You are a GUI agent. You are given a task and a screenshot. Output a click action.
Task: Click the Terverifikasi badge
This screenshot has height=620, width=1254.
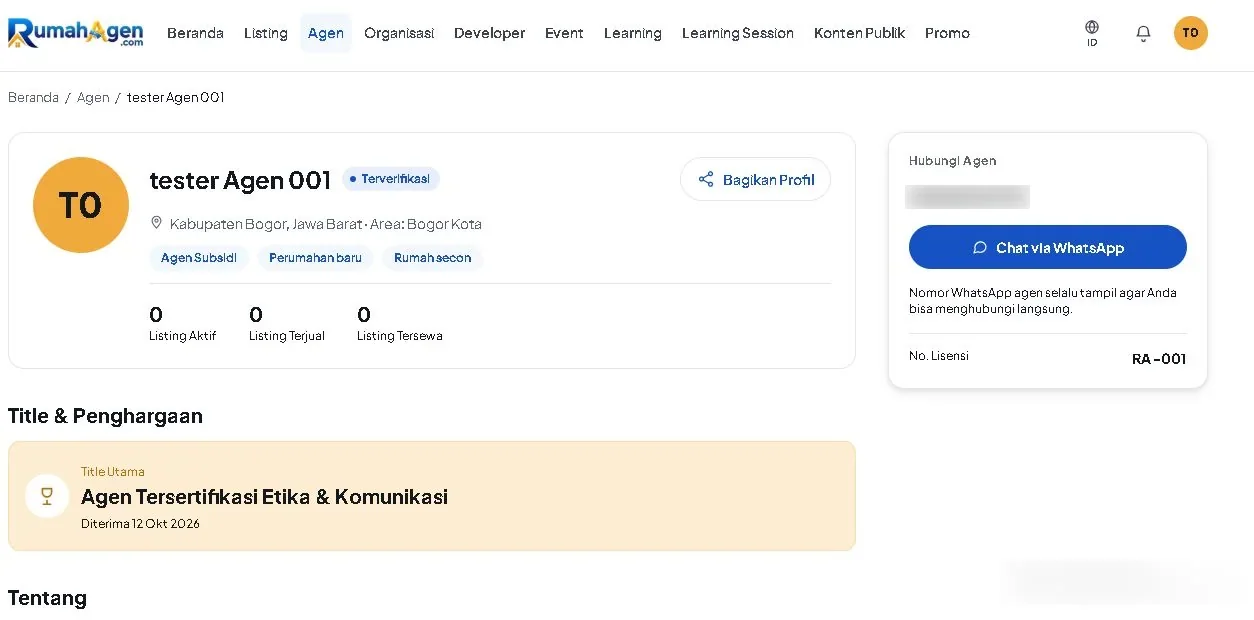pyautogui.click(x=391, y=179)
